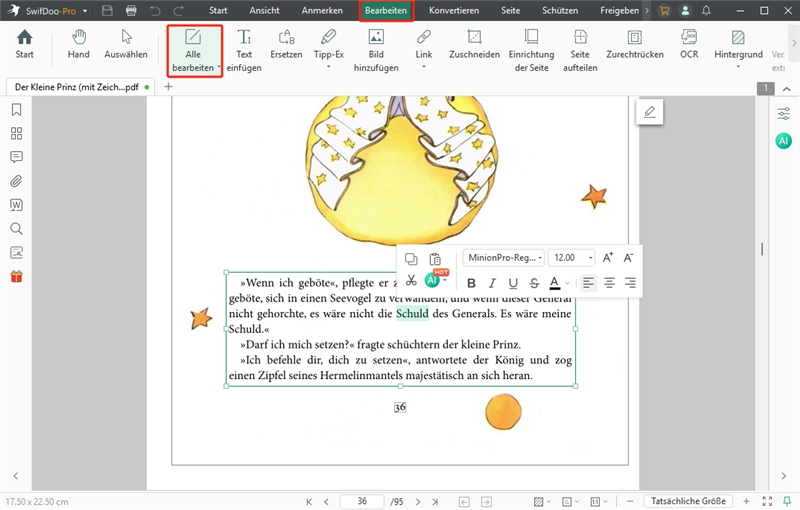Click the Start home icon in ribbon

coord(24,44)
